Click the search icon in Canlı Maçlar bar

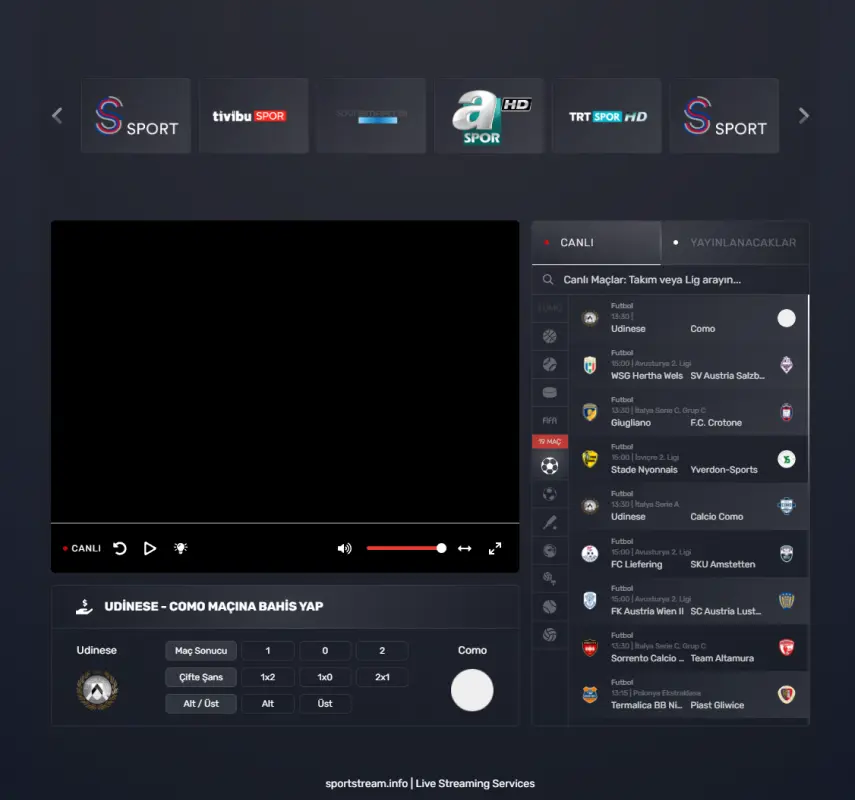(x=547, y=279)
